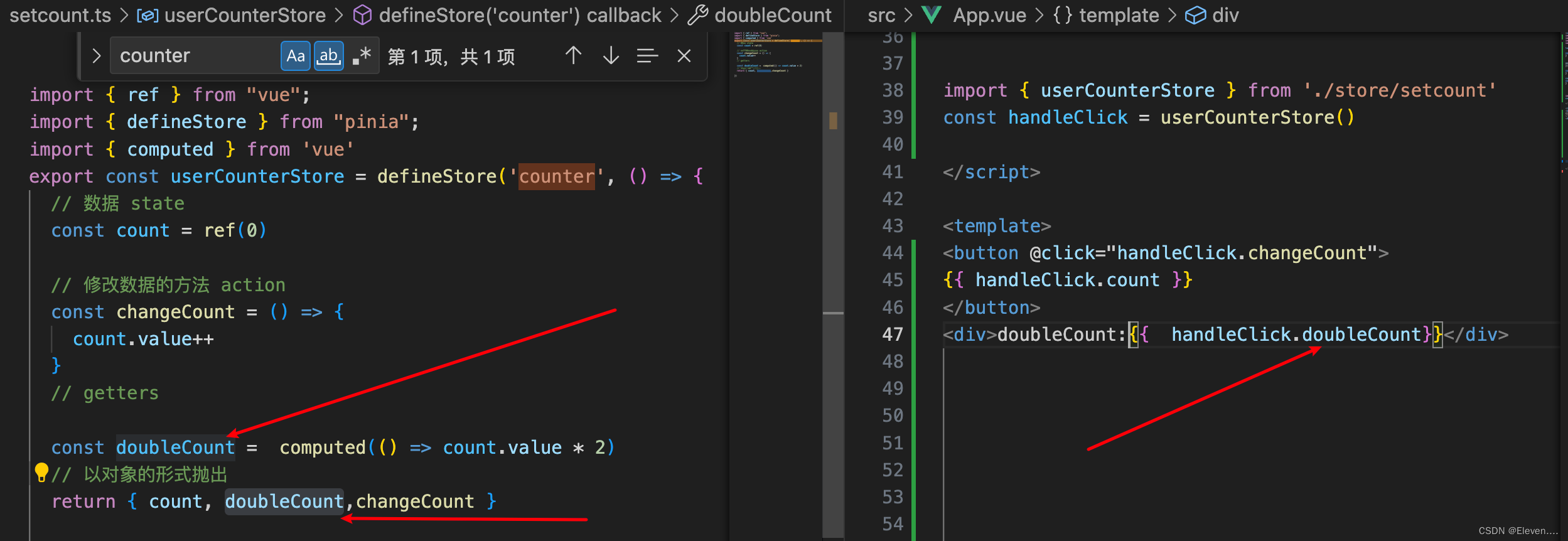Image resolution: width=1568 pixels, height=541 pixels.
Task: Click 'defineStore' in the pinia import
Action: click(x=186, y=122)
